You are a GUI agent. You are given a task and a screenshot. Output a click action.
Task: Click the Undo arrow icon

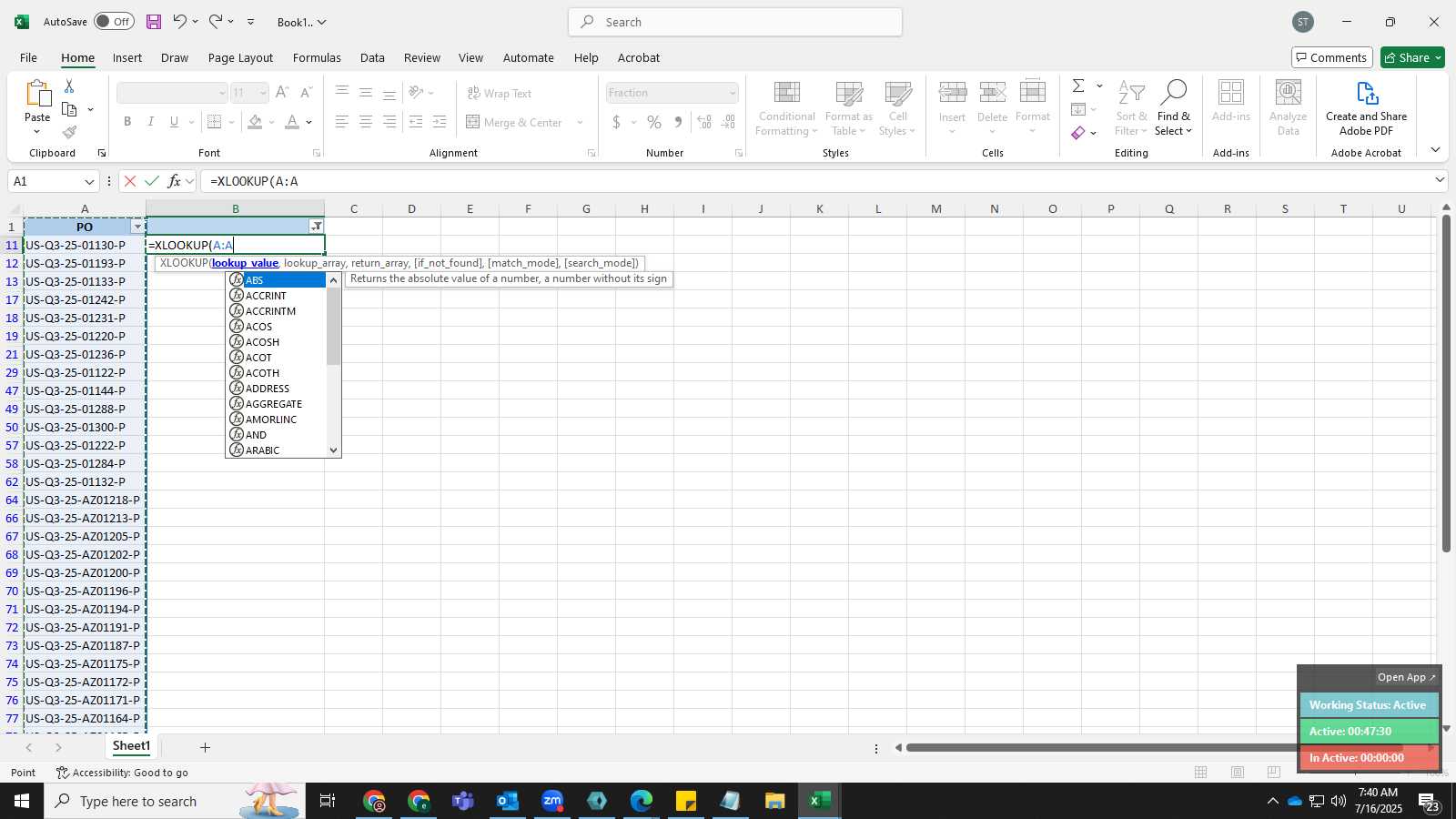click(x=180, y=21)
